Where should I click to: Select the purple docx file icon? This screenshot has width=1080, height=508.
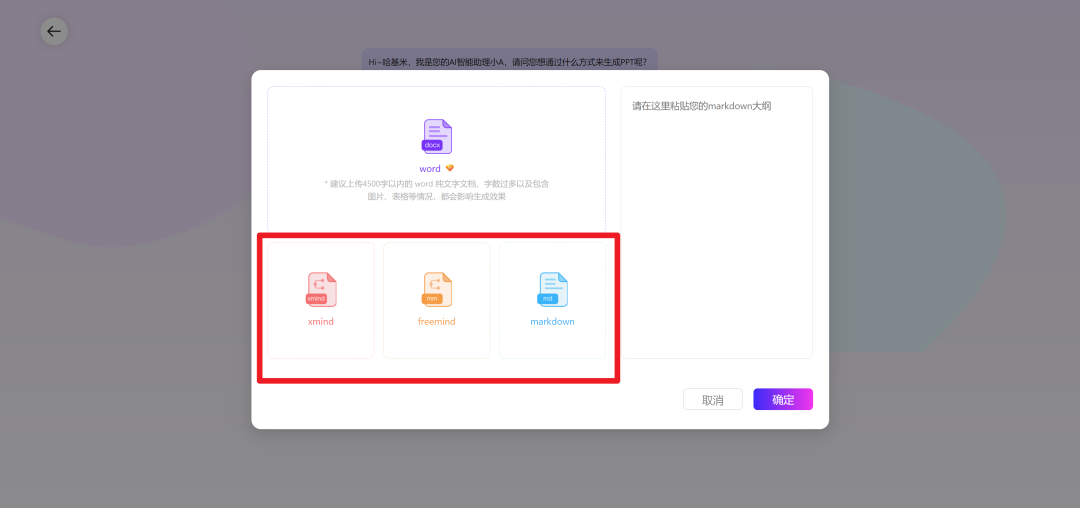point(437,136)
